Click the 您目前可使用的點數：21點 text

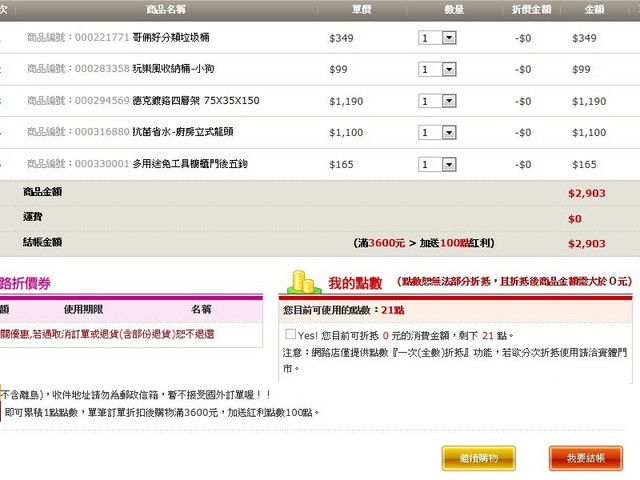344,310
